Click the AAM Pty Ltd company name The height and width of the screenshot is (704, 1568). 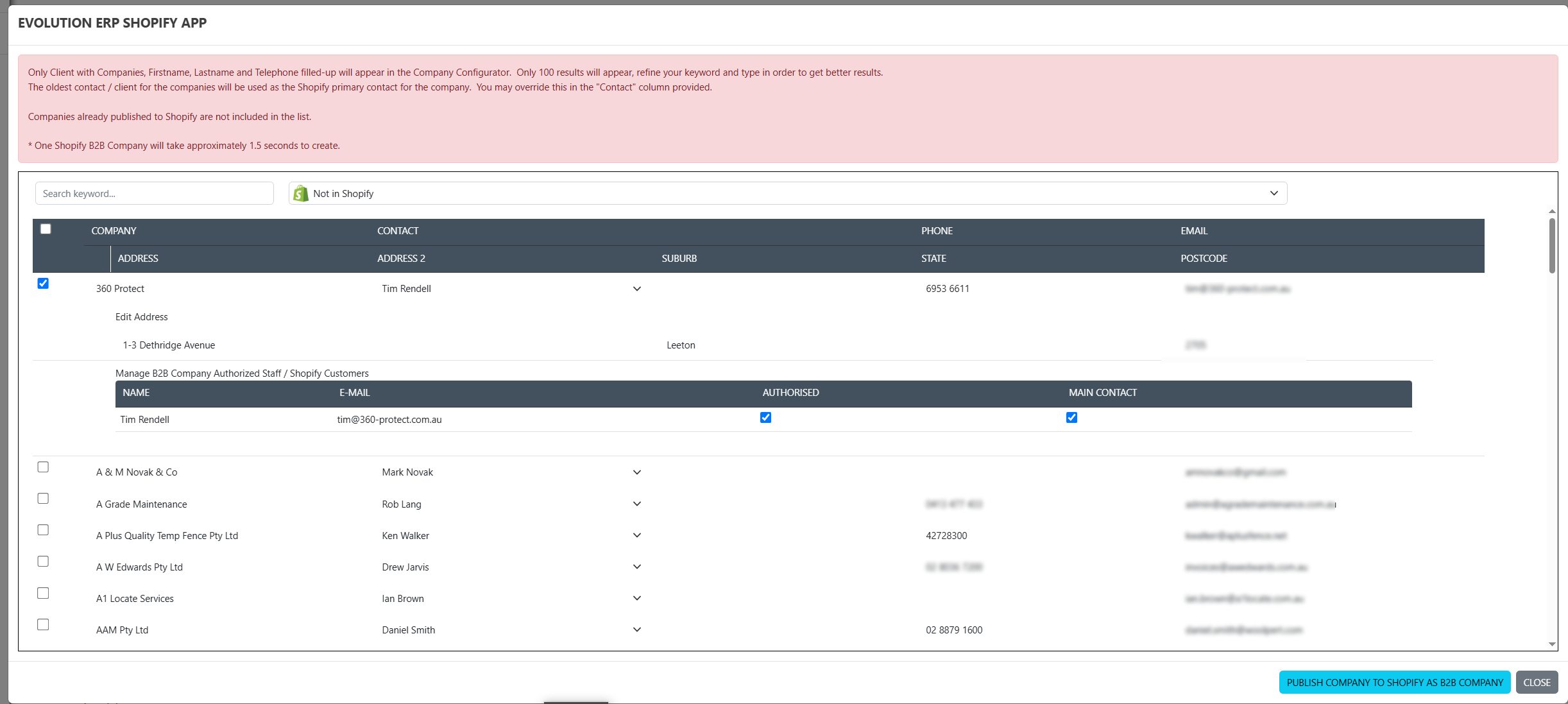[x=122, y=630]
